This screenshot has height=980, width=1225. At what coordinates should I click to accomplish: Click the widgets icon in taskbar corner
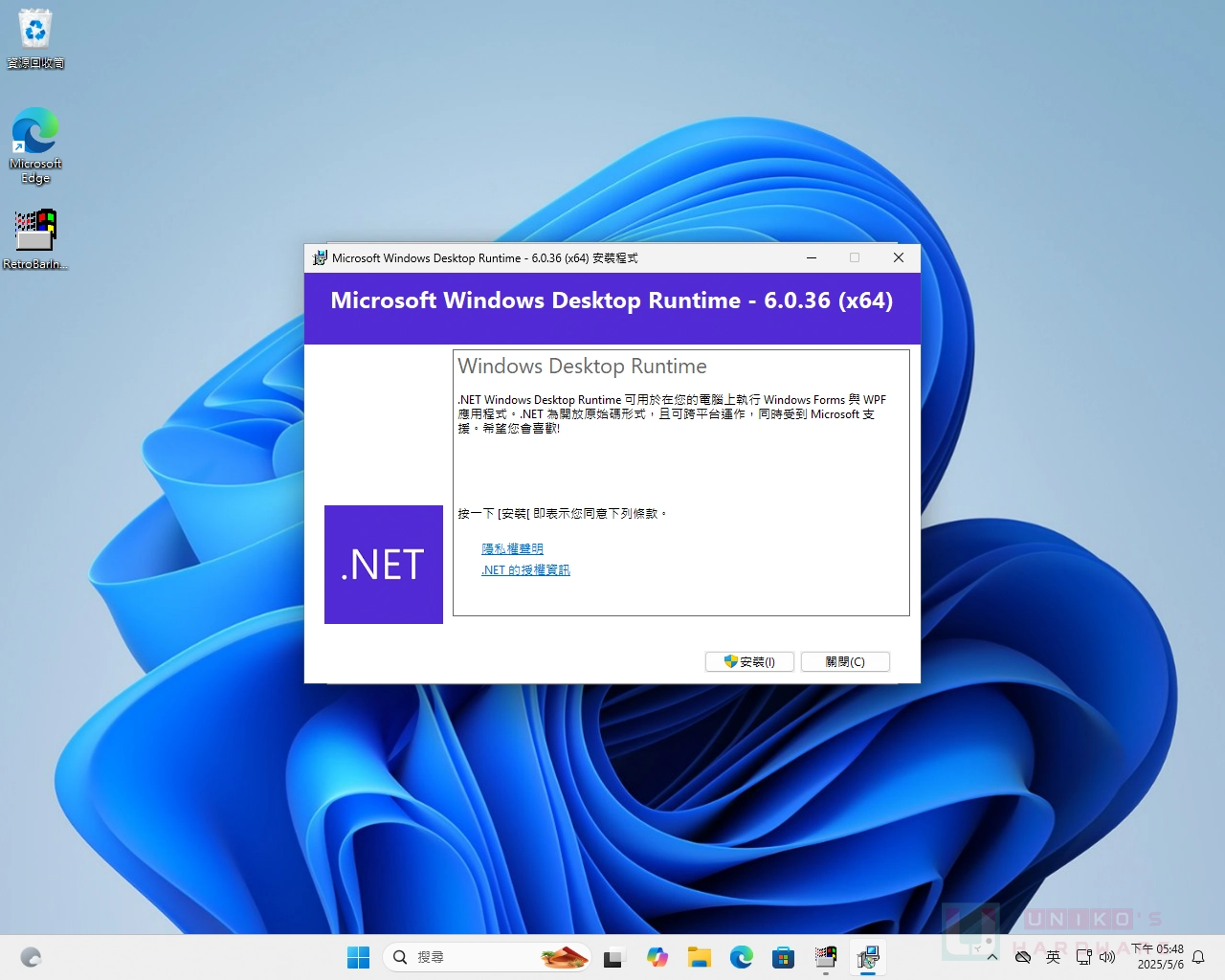(31, 957)
